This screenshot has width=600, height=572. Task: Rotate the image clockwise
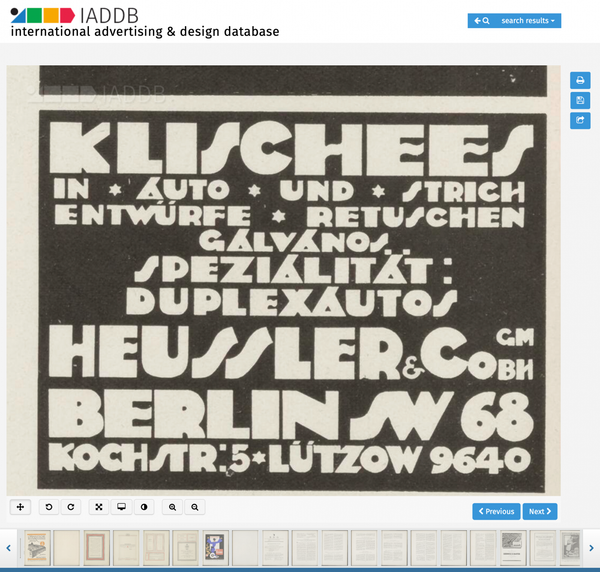coord(71,507)
